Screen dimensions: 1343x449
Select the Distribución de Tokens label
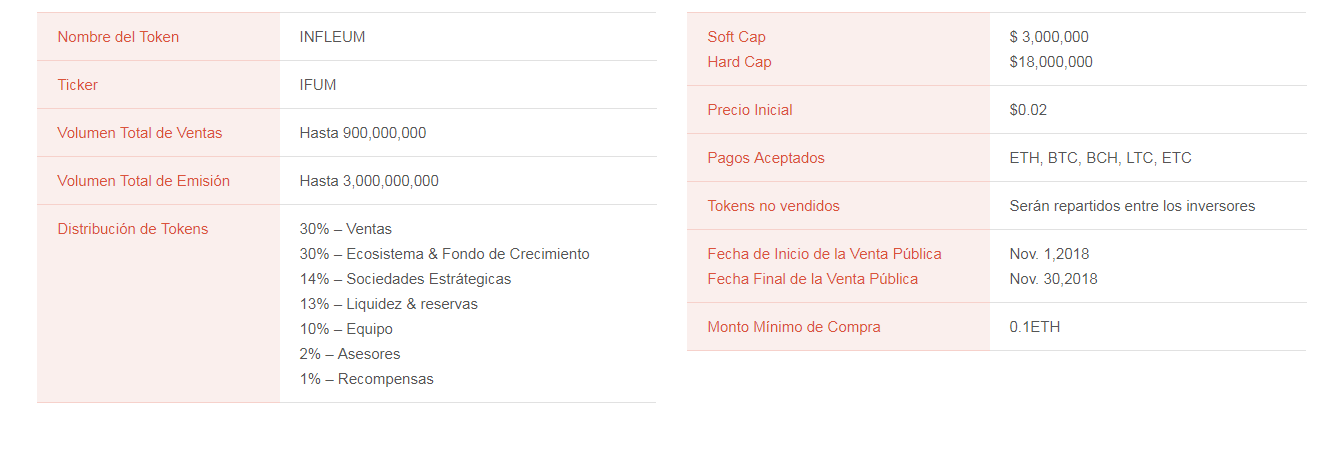tap(133, 229)
